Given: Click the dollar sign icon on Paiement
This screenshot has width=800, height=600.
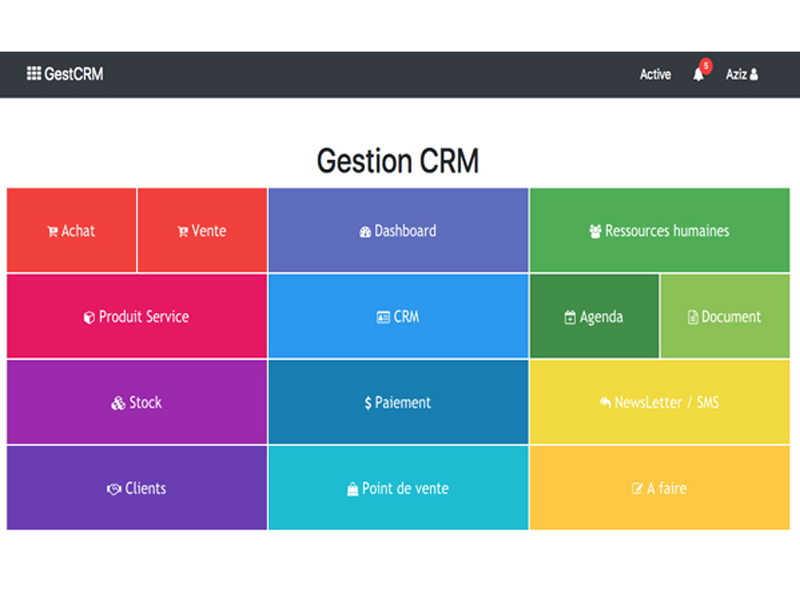Looking at the screenshot, I should click(368, 403).
